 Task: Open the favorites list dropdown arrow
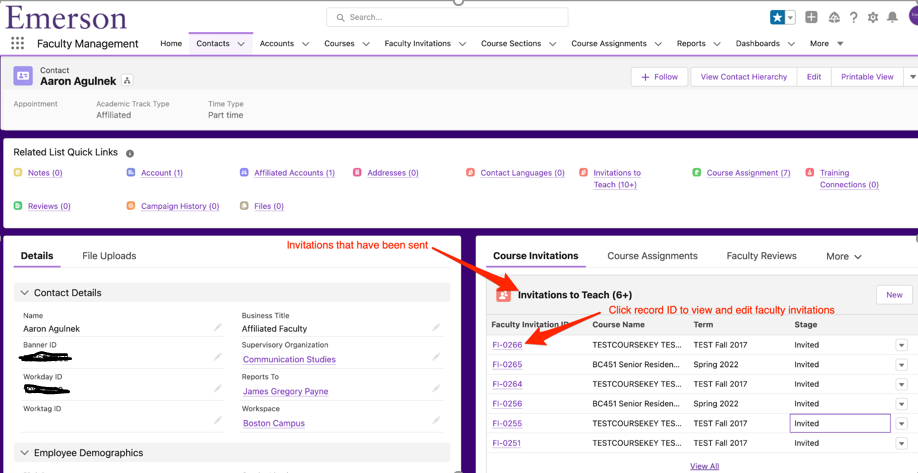click(790, 18)
